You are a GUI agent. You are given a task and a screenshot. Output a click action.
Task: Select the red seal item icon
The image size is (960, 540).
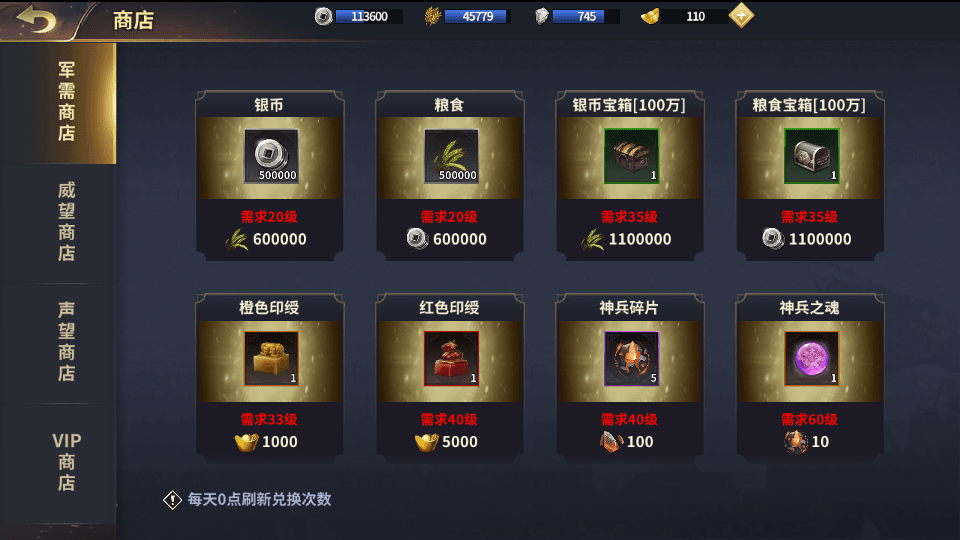click(451, 359)
